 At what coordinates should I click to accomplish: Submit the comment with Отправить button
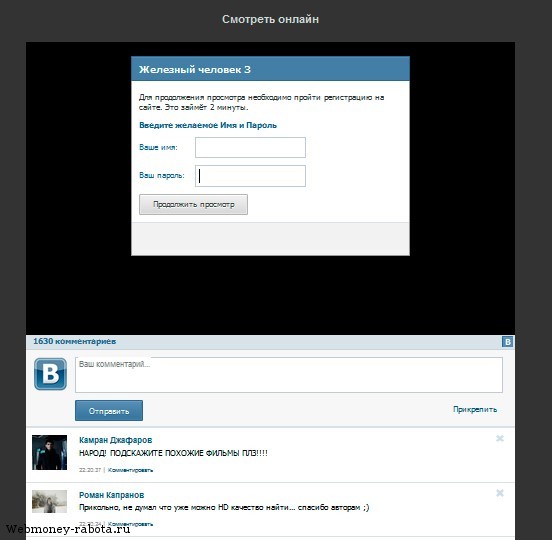[109, 410]
